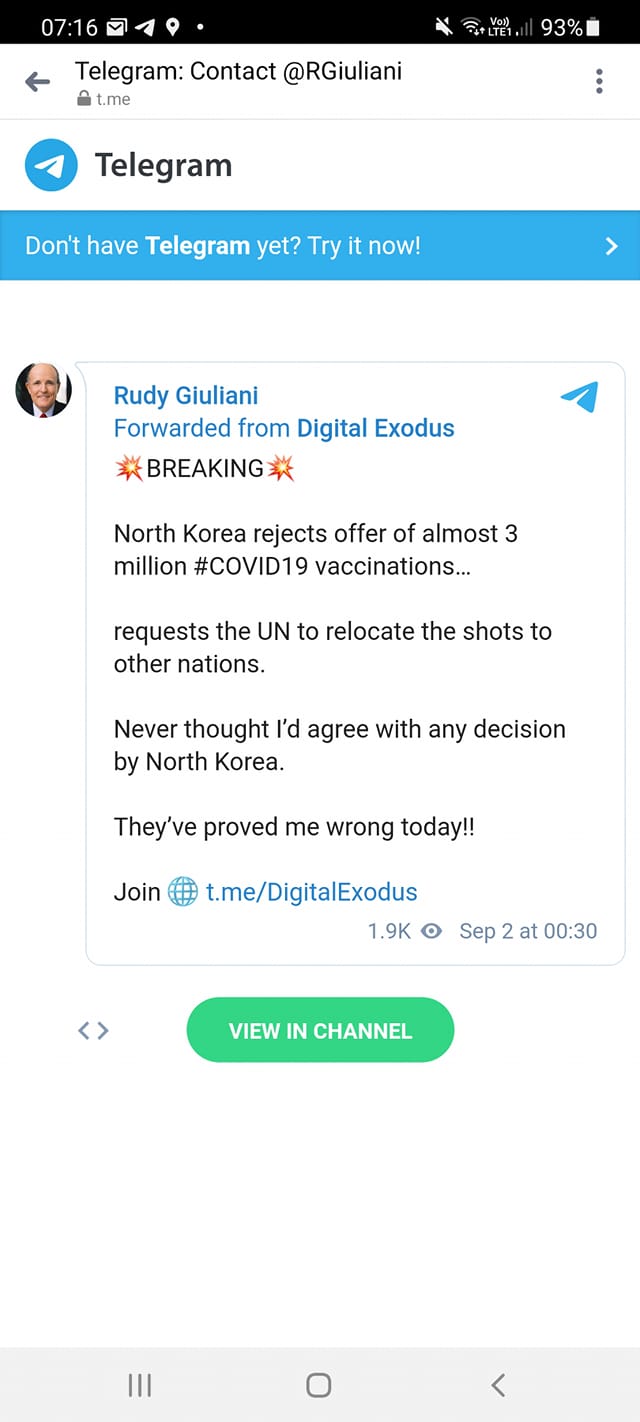640x1422 pixels.
Task: Open the browser overflow menu with three dots
Action: pyautogui.click(x=599, y=81)
